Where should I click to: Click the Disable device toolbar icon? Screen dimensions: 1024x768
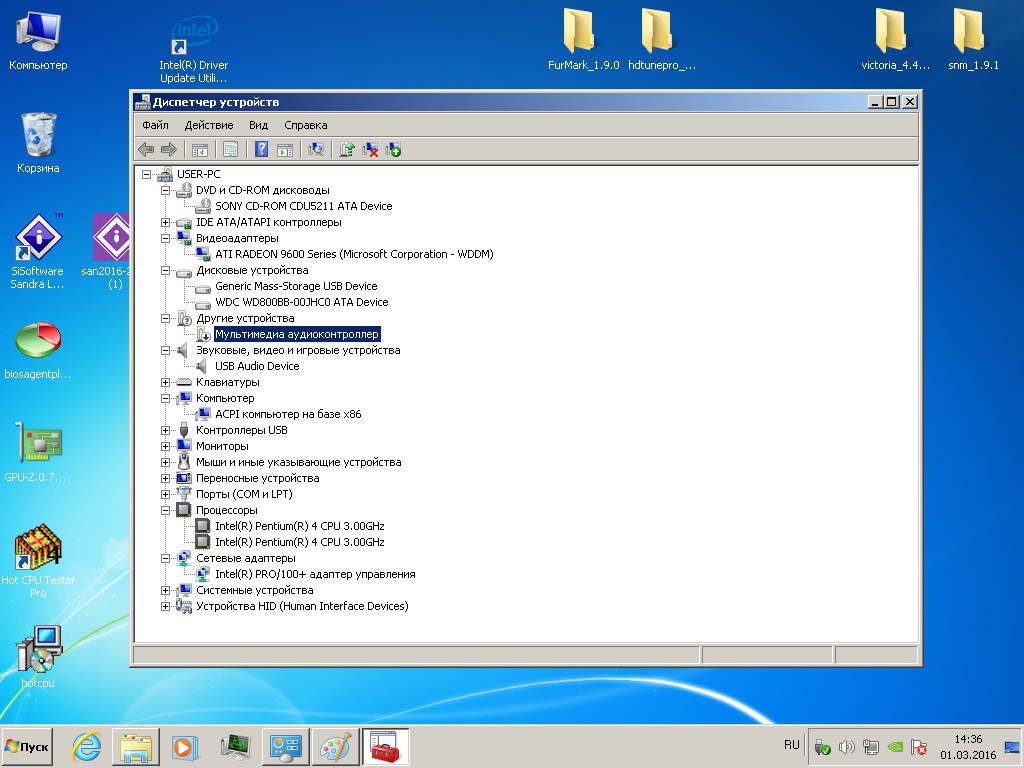click(x=393, y=150)
